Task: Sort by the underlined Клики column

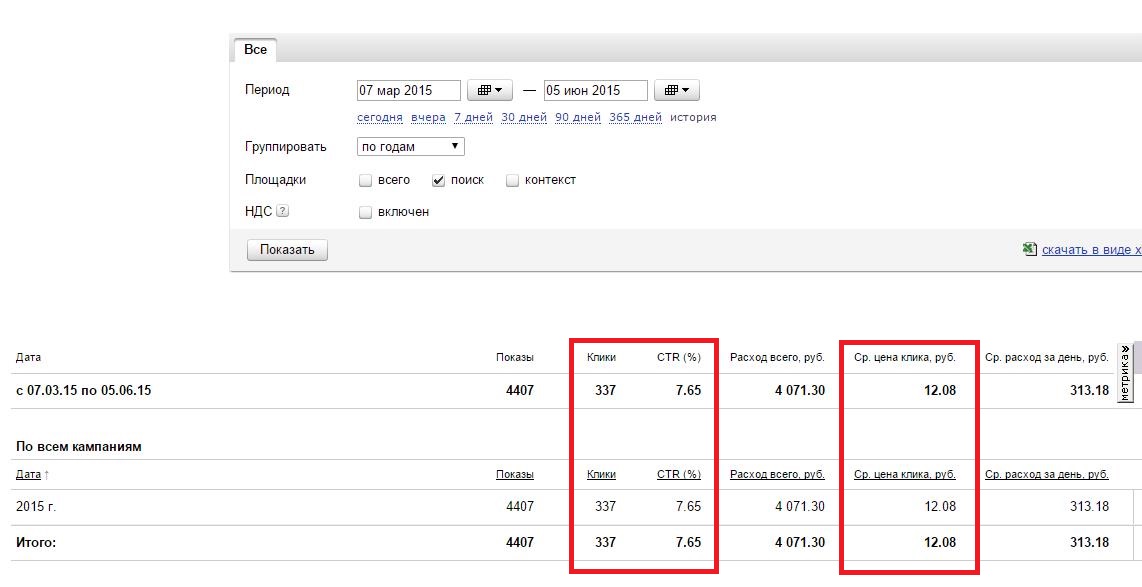Action: pos(602,474)
